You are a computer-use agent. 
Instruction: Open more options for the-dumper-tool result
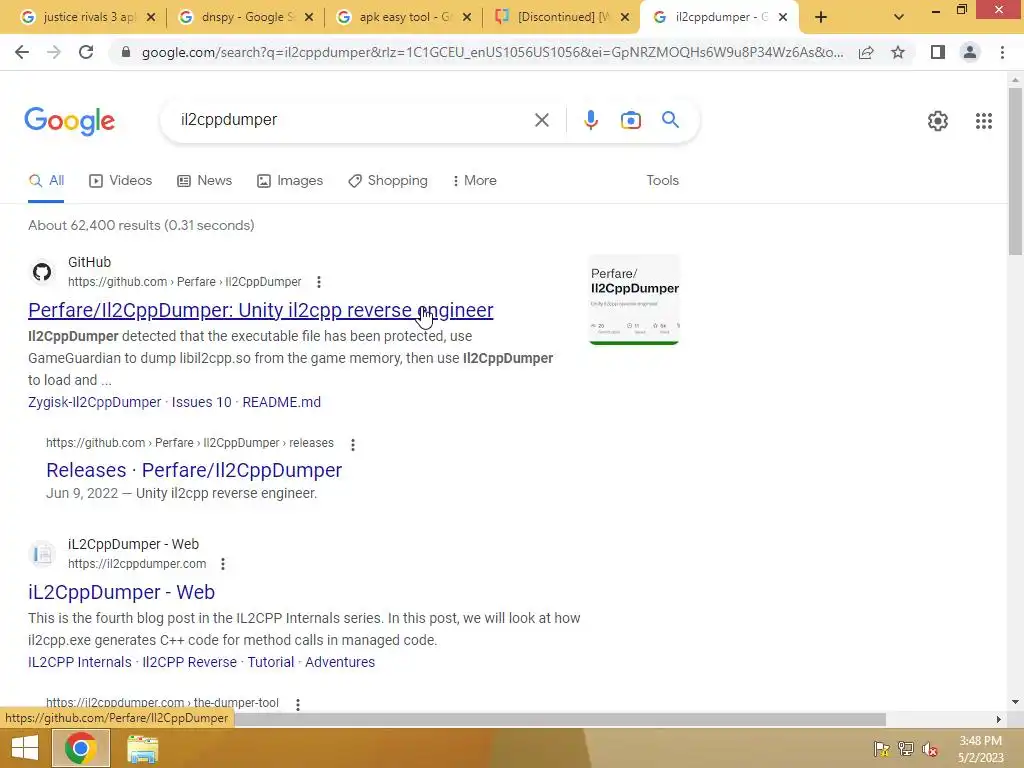pos(298,705)
